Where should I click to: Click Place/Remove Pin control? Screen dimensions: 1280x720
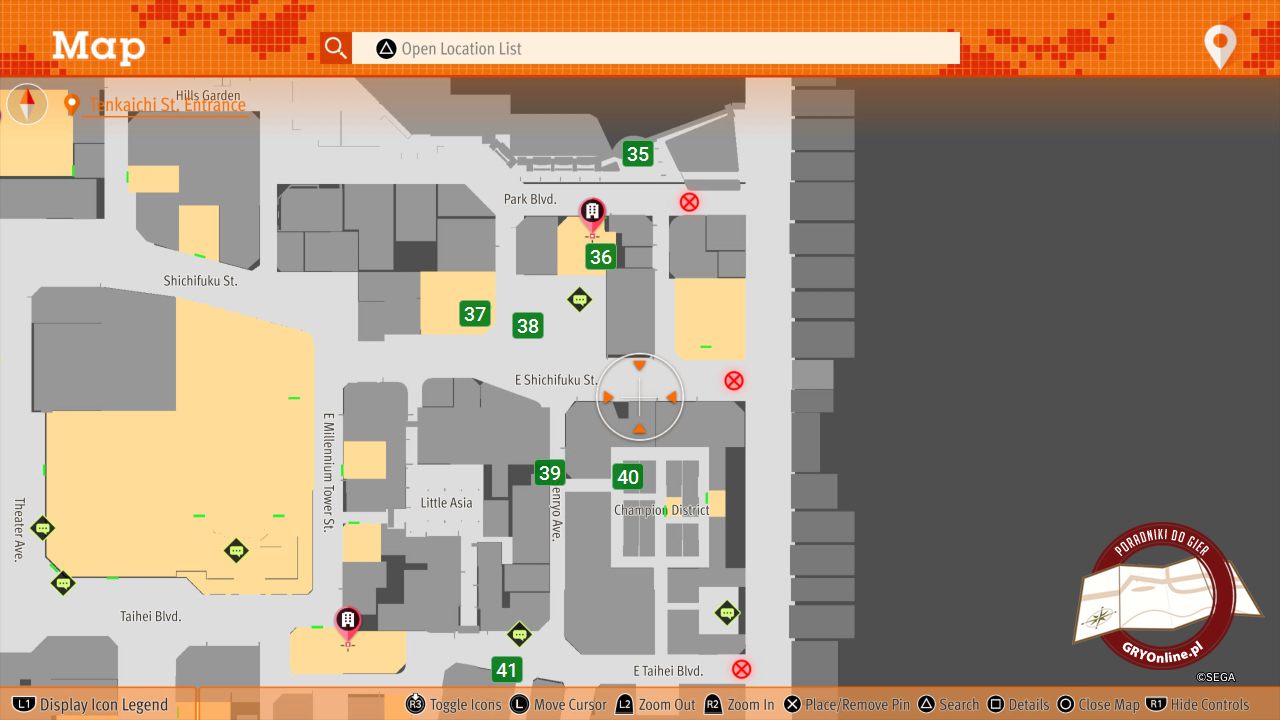[847, 704]
